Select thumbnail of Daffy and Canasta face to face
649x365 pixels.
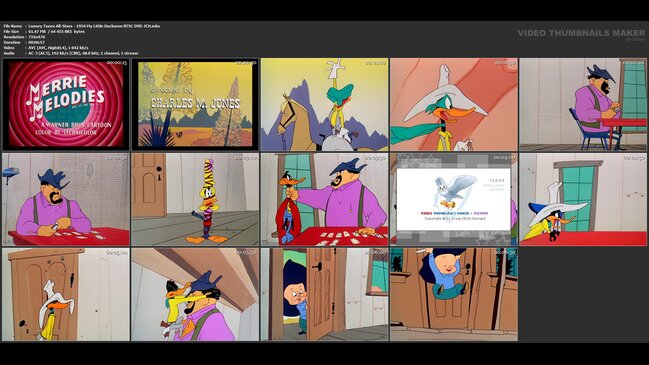tap(195, 295)
